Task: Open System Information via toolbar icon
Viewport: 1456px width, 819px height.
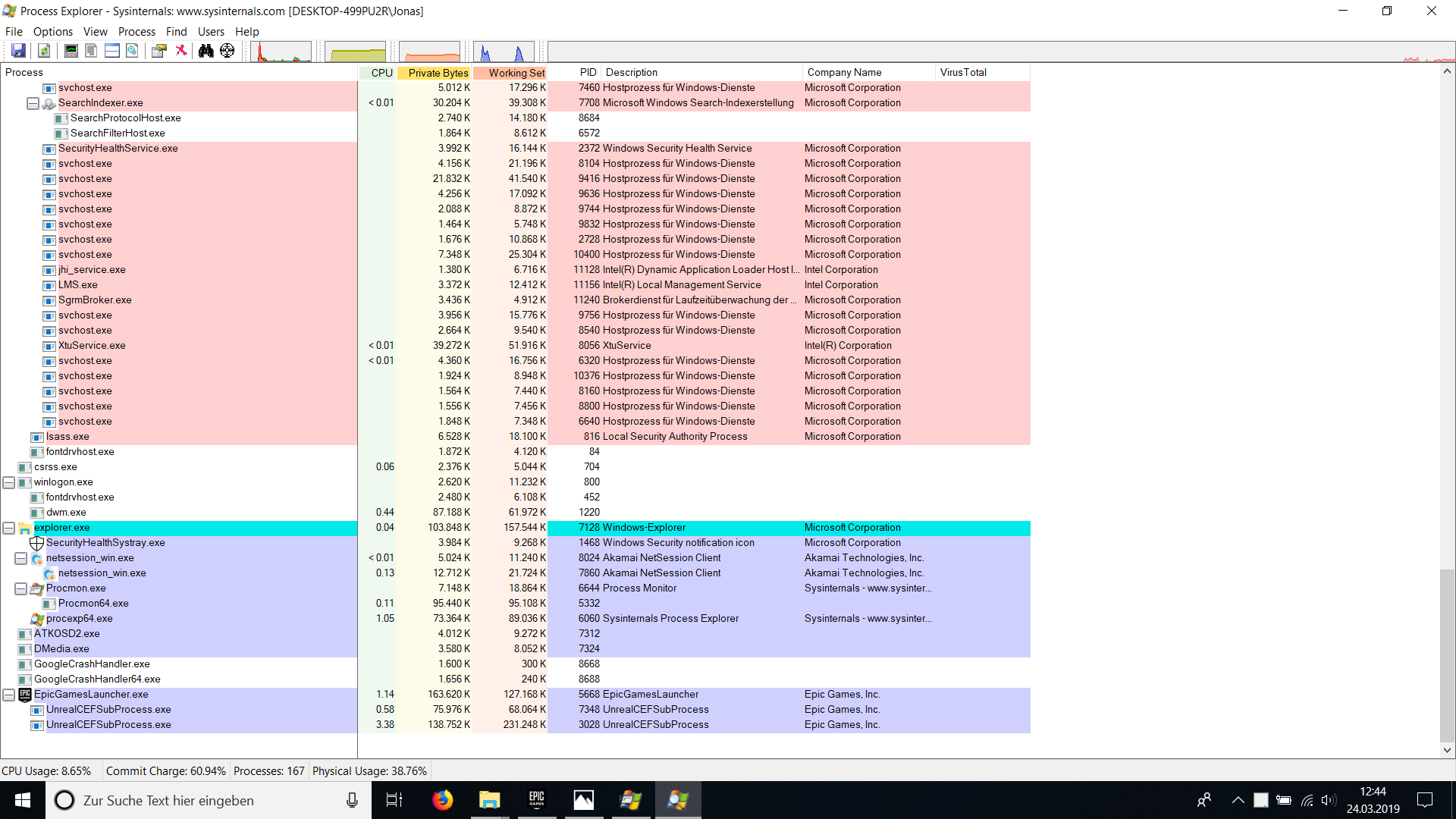Action: (x=71, y=51)
